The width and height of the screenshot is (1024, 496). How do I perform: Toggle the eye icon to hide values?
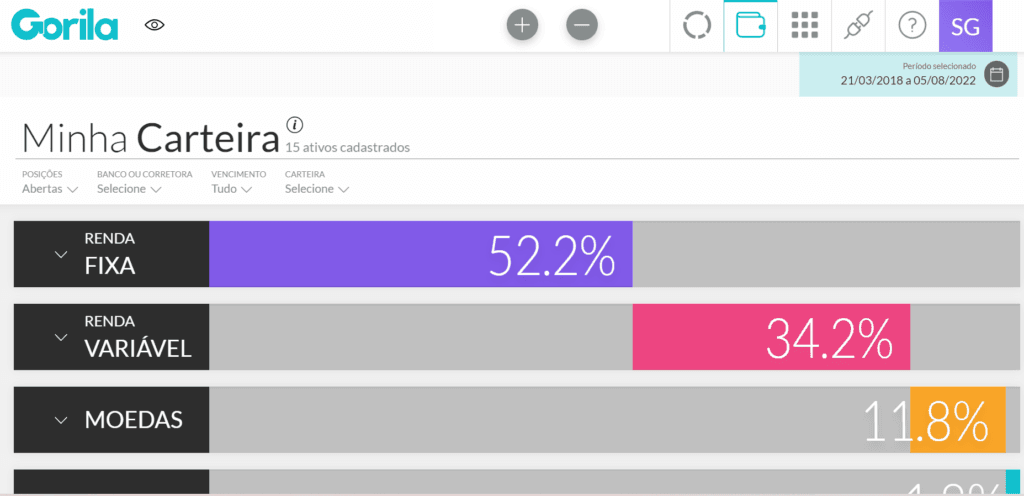[155, 25]
